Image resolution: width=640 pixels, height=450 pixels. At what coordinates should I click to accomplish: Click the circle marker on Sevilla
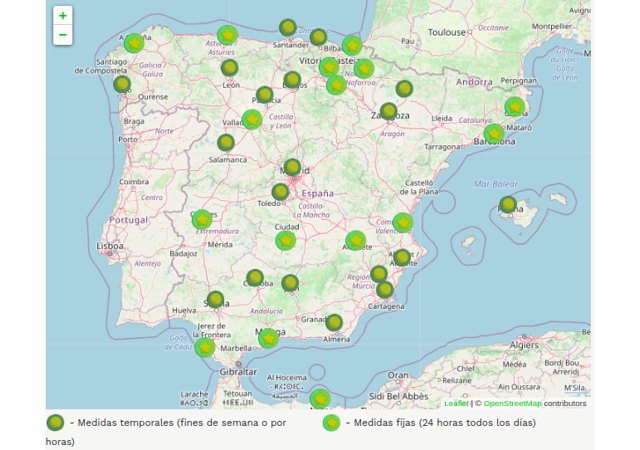tap(216, 299)
